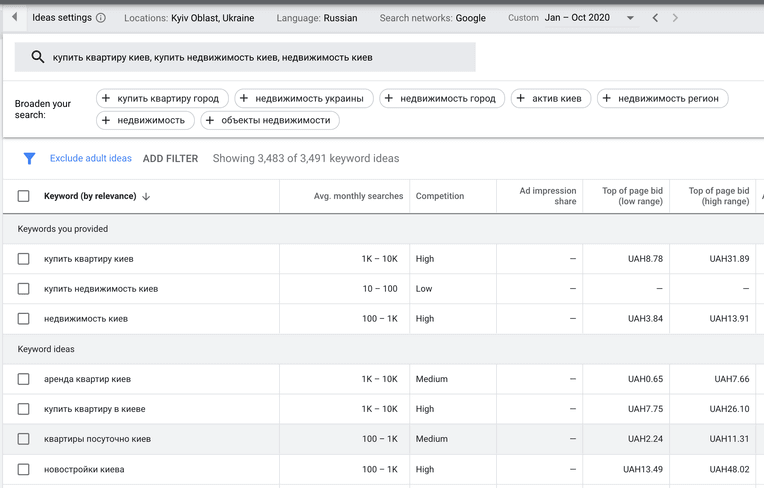The image size is (764, 488).
Task: Select keyword text 'квартиры посуточно киев'
Action: tap(97, 439)
